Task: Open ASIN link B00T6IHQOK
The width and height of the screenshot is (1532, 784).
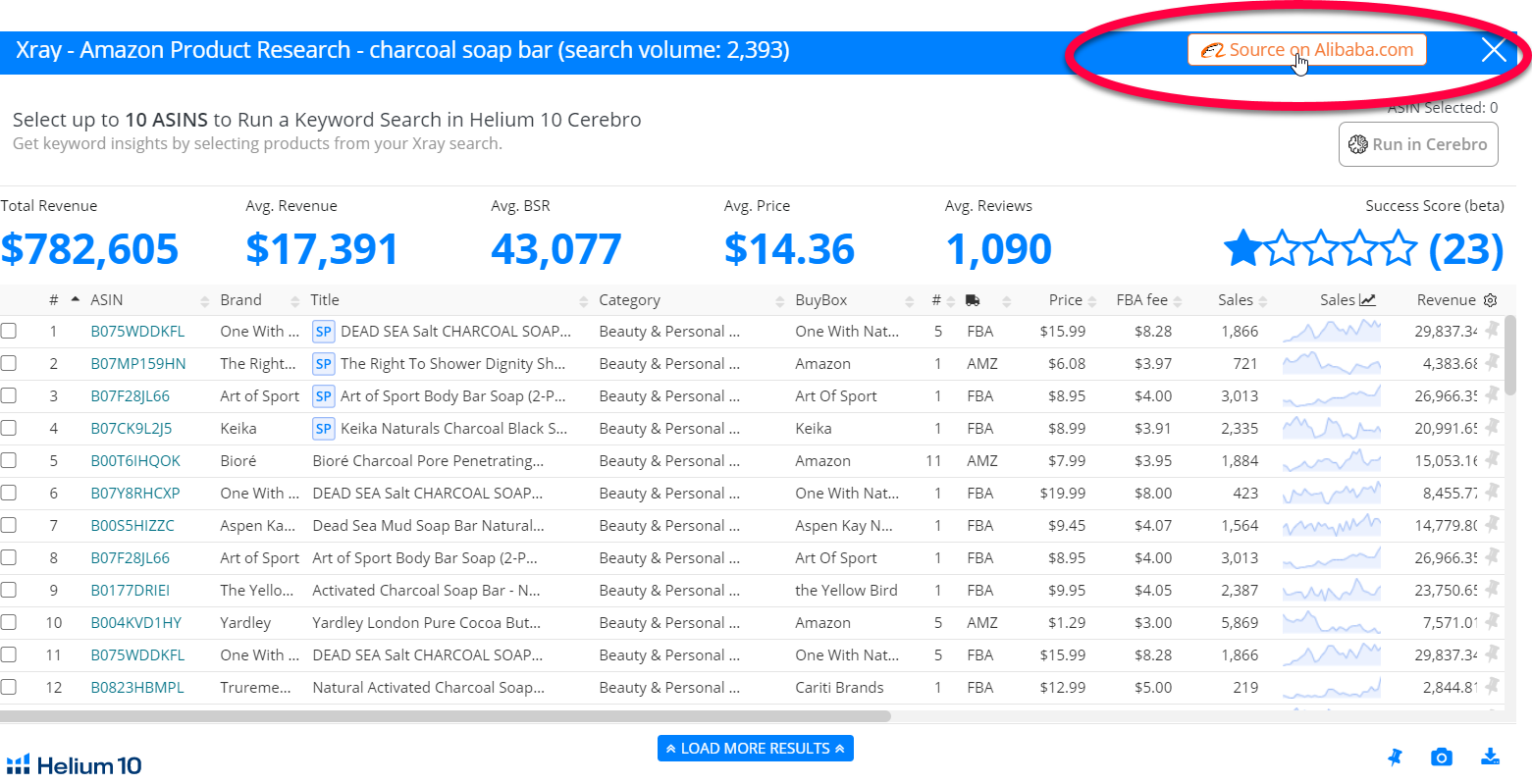Action: [x=135, y=461]
